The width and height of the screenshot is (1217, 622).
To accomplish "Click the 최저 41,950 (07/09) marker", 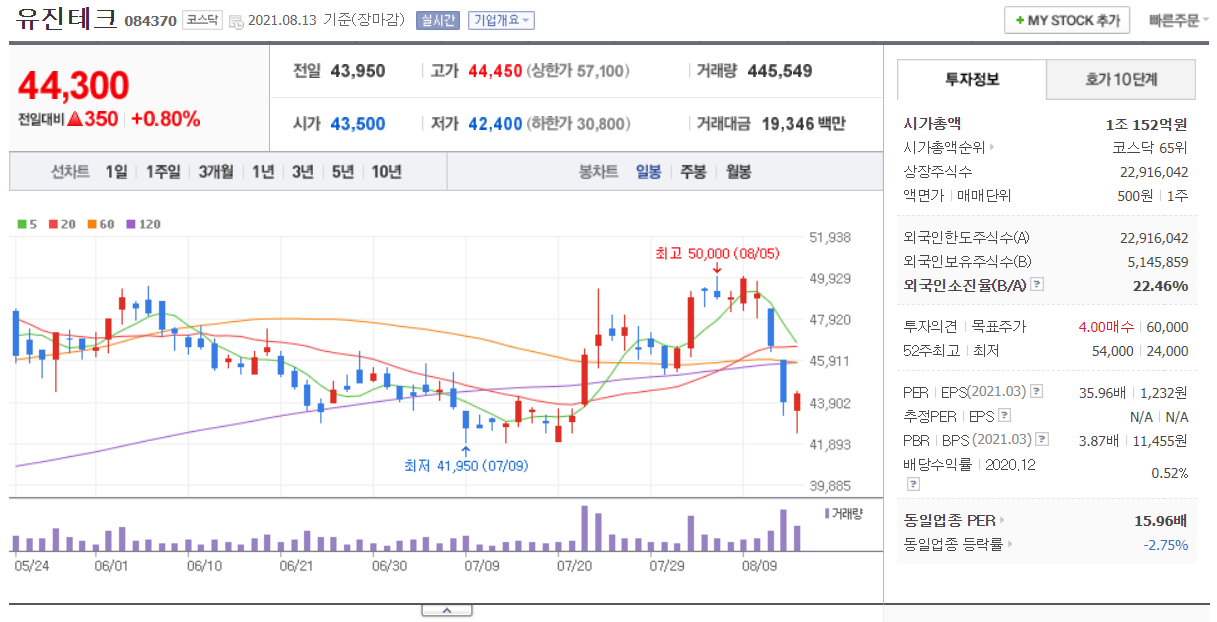I will coord(466,466).
